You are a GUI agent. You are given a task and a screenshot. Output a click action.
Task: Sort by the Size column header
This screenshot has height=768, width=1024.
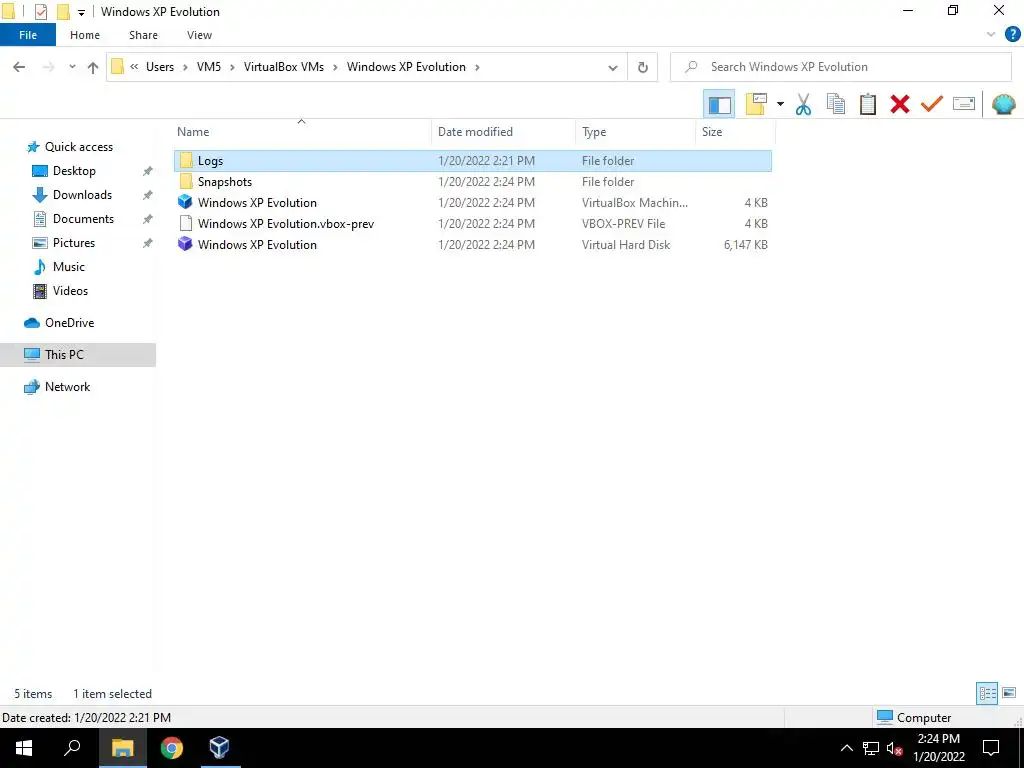coord(735,132)
